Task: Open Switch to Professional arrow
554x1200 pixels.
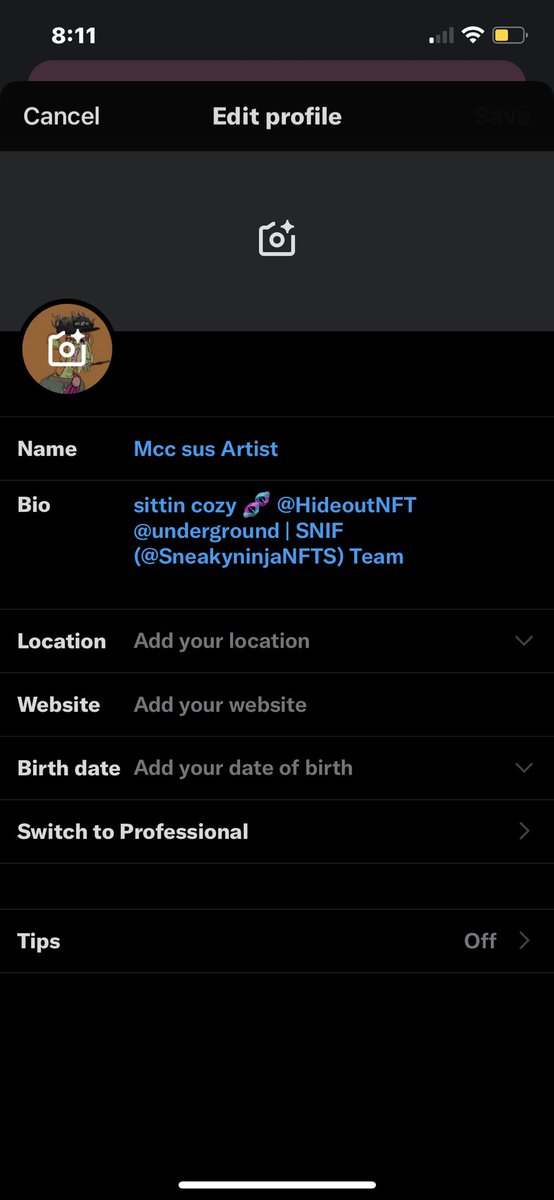Action: [x=524, y=831]
